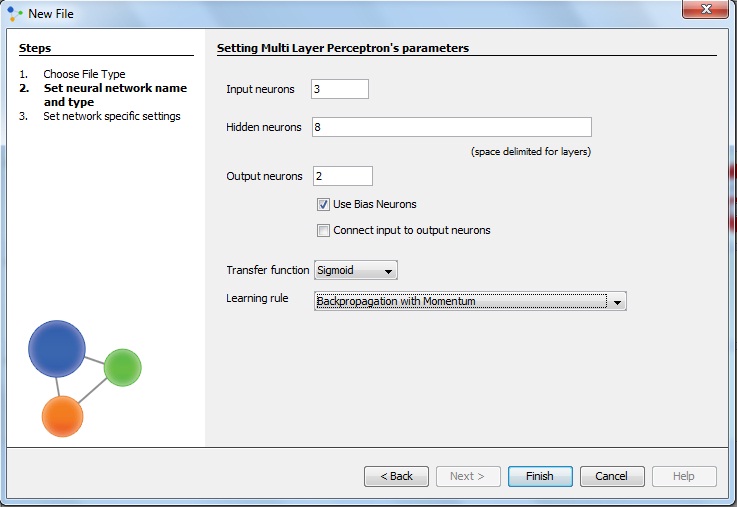Click the New File window title icon
The width and height of the screenshot is (737, 507).
point(14,14)
